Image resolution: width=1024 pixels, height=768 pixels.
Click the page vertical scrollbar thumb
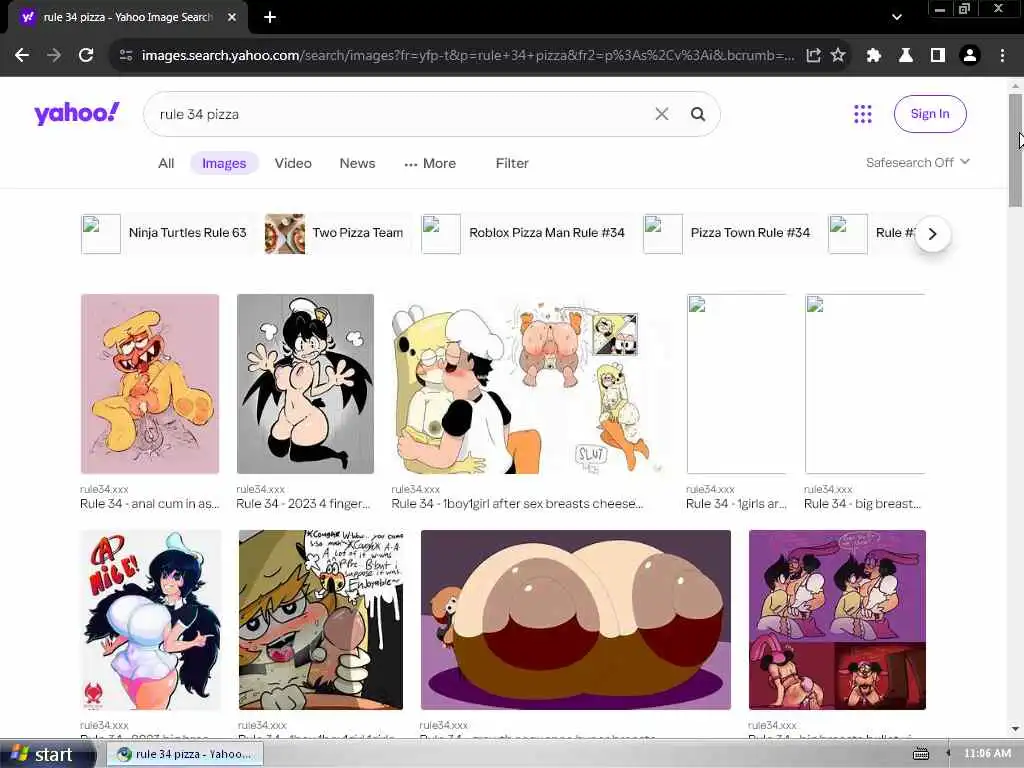1015,150
